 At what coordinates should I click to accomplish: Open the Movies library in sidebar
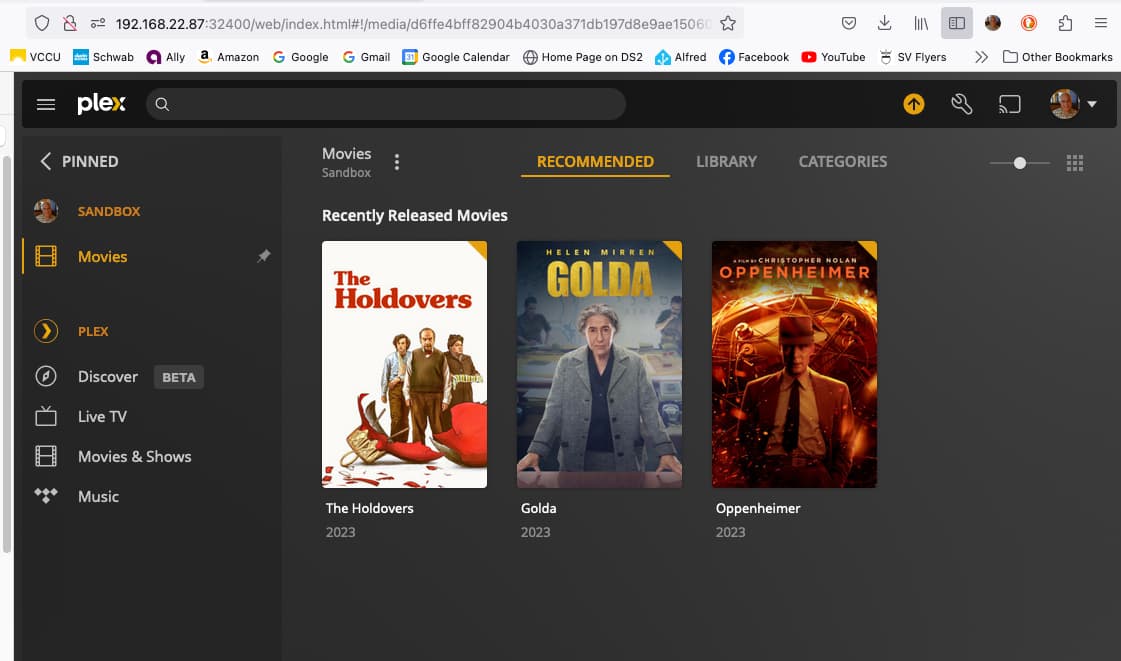tap(102, 257)
